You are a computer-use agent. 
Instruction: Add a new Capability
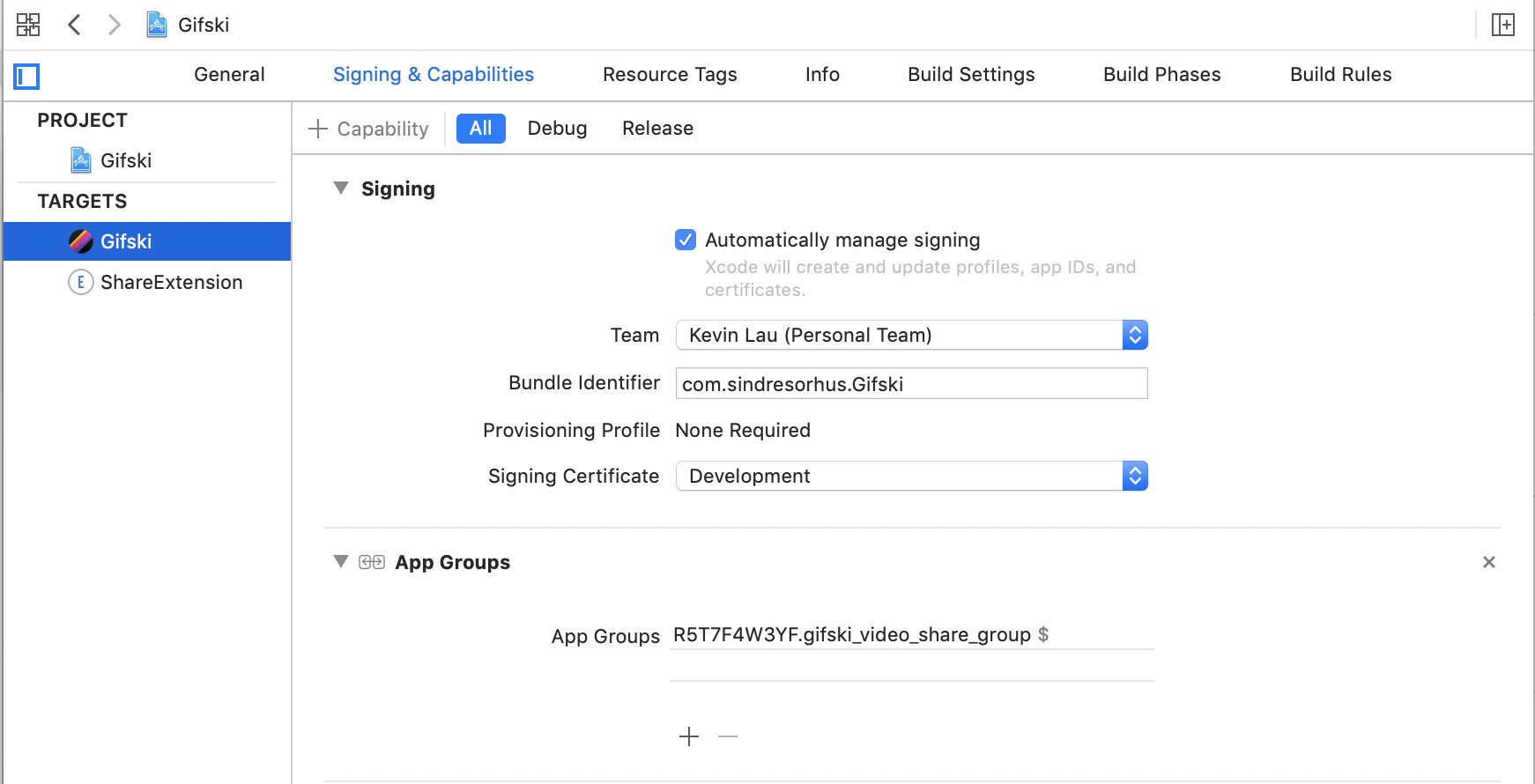(x=368, y=129)
